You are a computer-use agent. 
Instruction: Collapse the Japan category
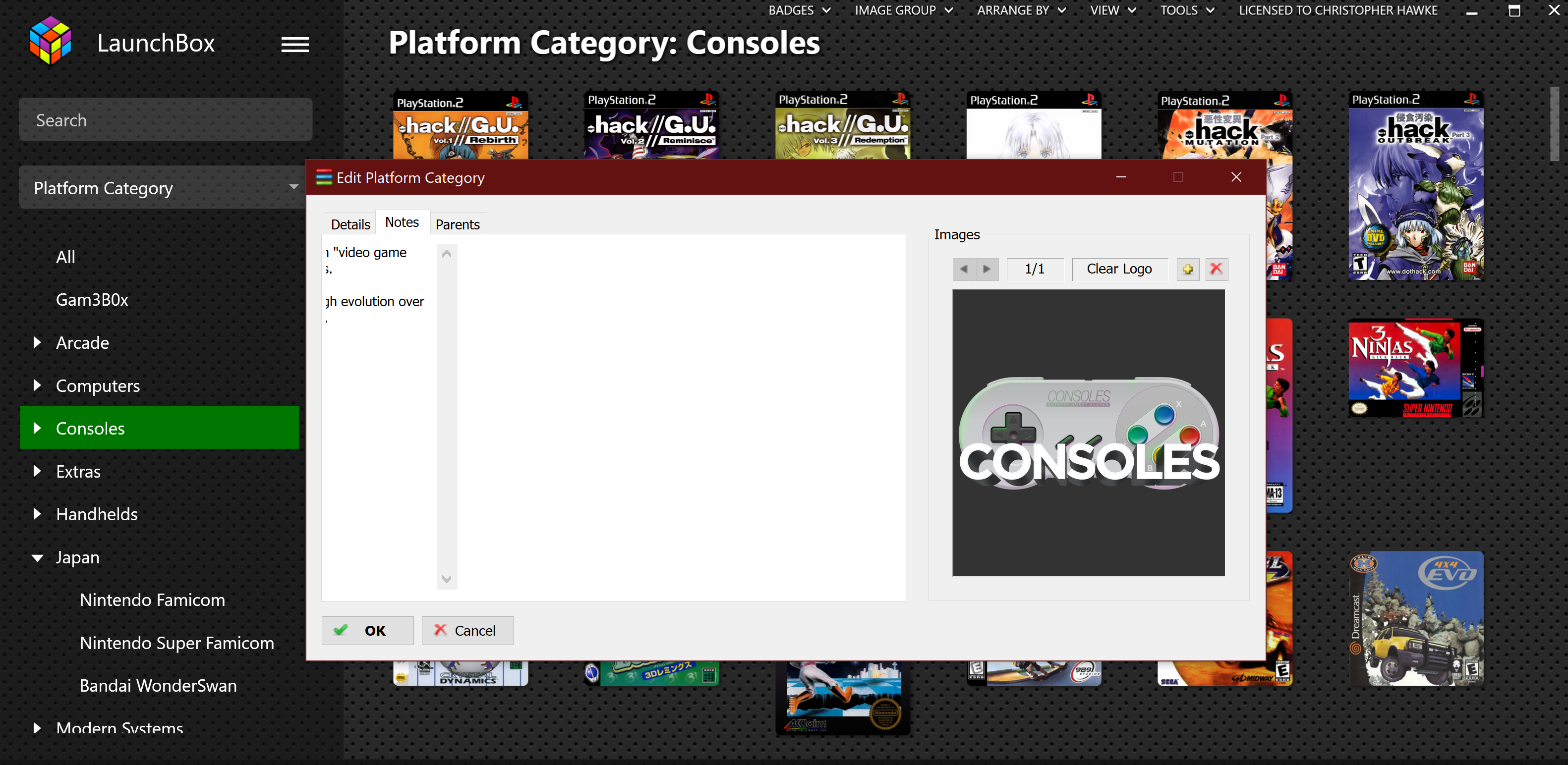pos(37,557)
